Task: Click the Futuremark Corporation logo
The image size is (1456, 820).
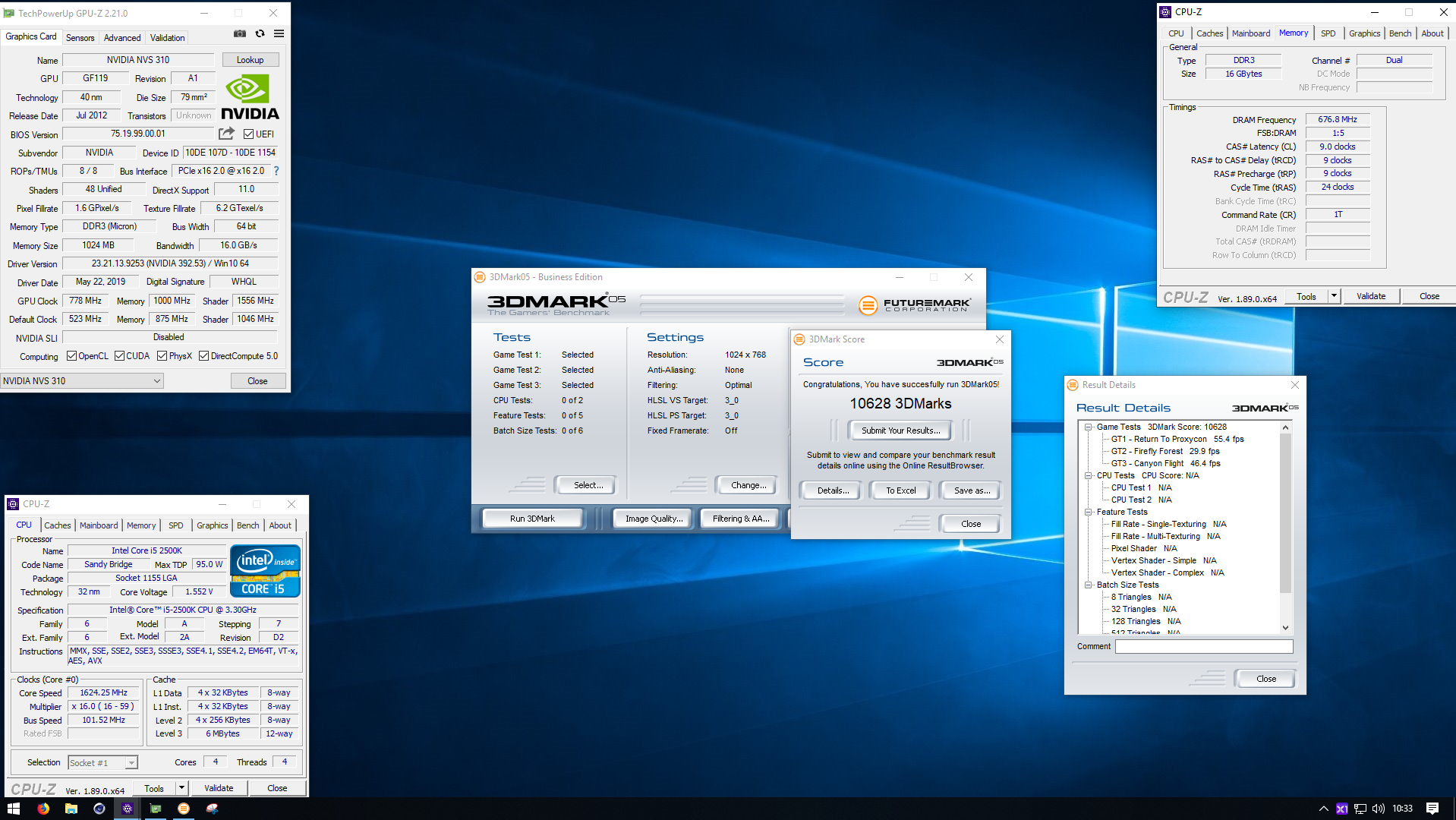Action: [914, 305]
